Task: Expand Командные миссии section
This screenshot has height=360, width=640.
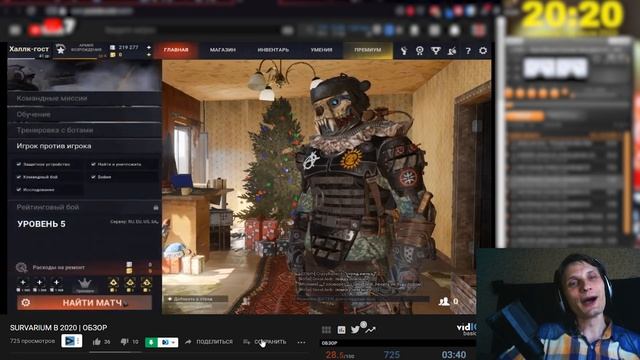Action: [84, 98]
